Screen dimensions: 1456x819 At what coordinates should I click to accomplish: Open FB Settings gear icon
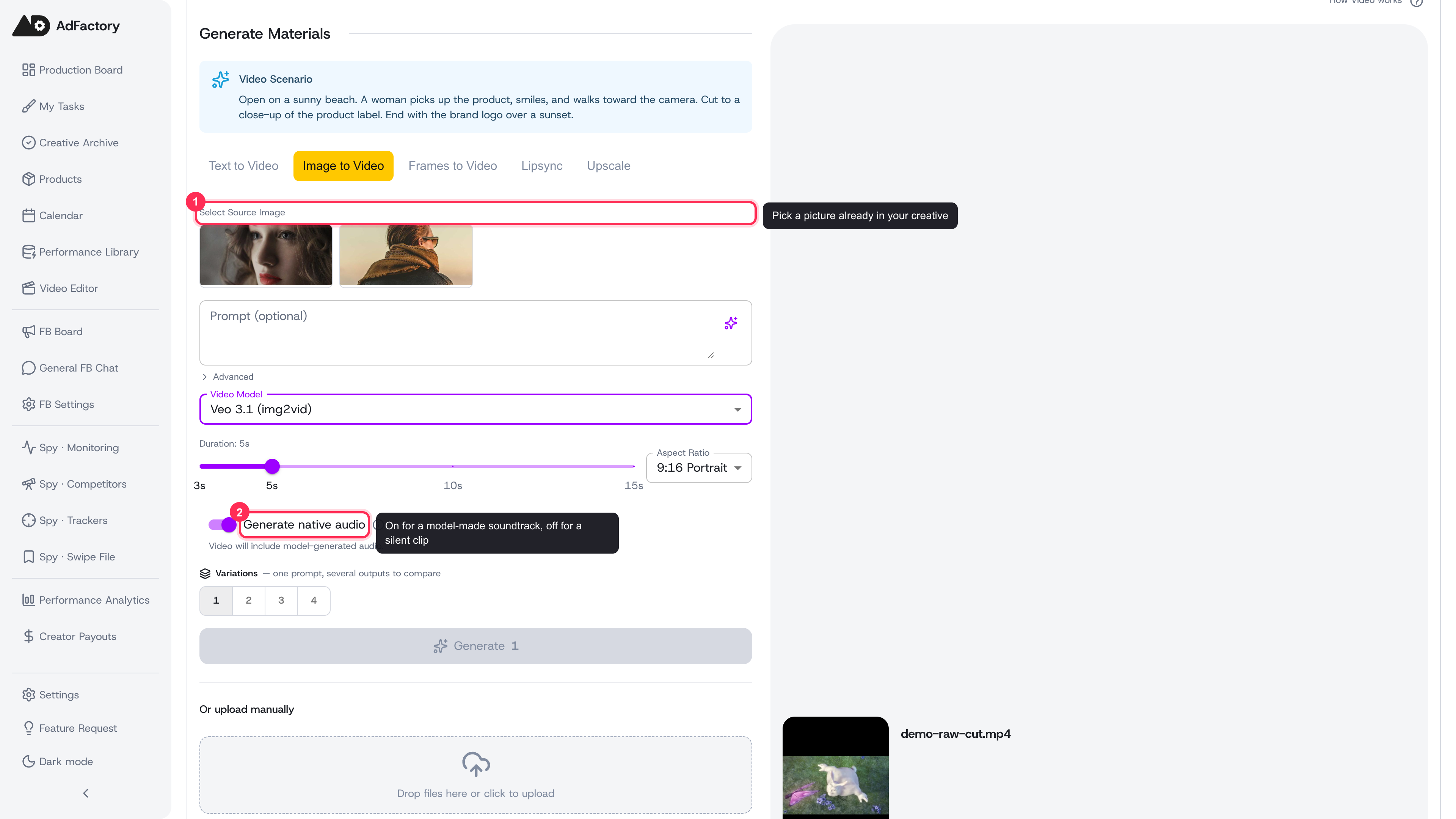tap(28, 404)
